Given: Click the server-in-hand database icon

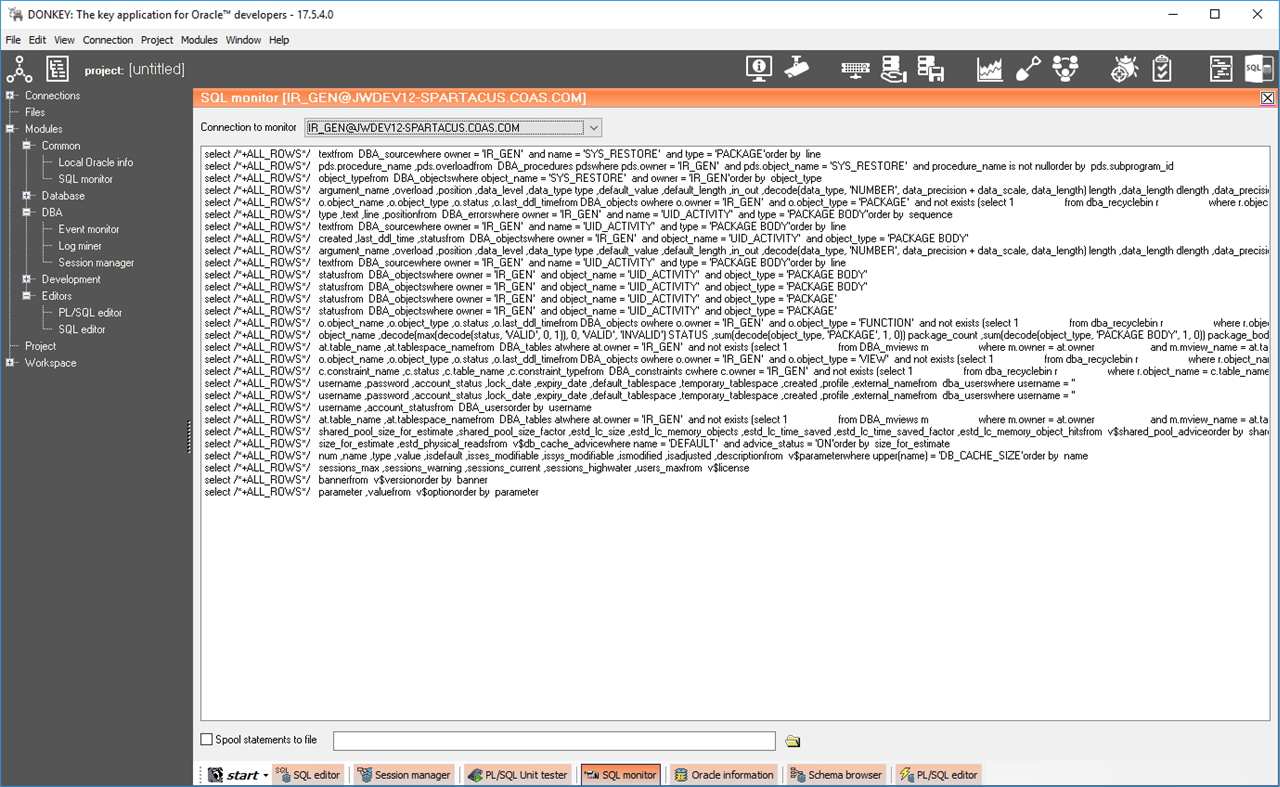Looking at the screenshot, I should coord(893,68).
